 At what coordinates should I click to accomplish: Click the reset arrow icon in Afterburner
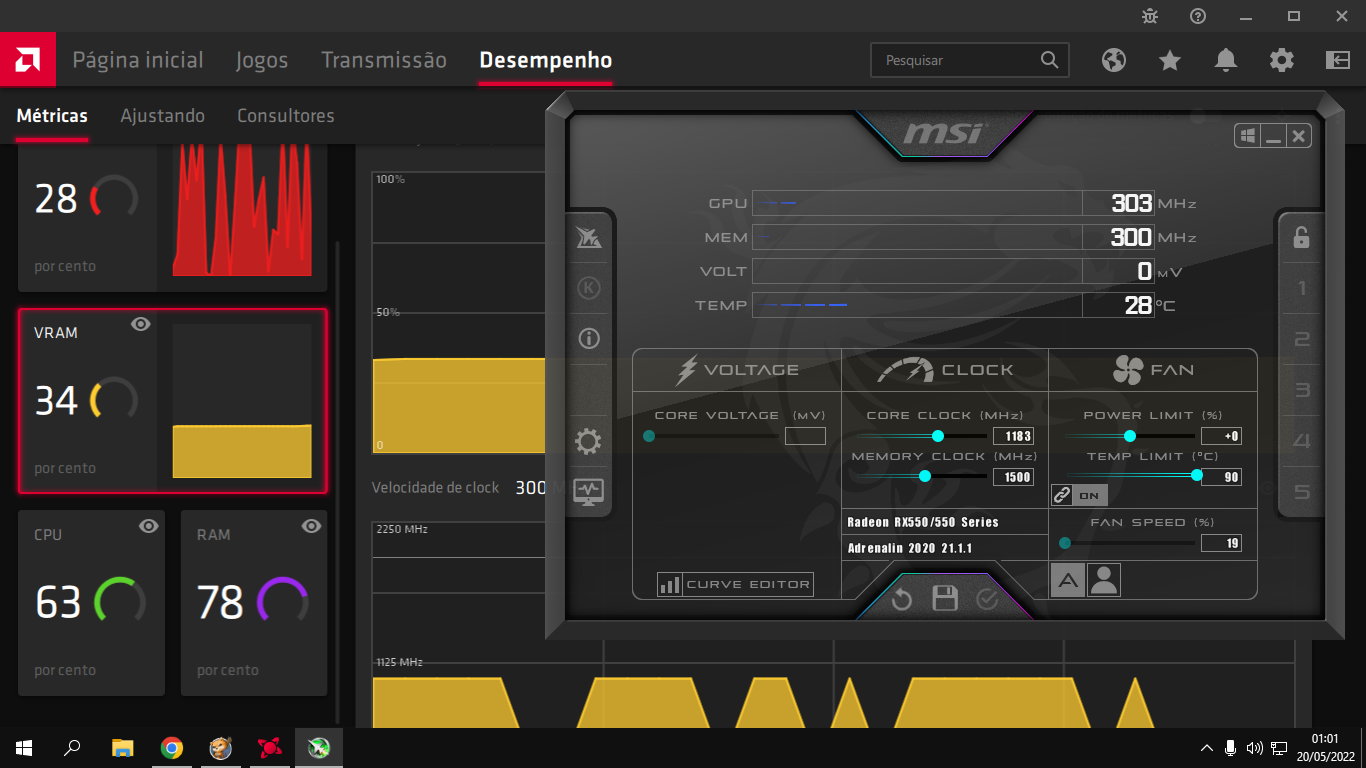coord(901,599)
